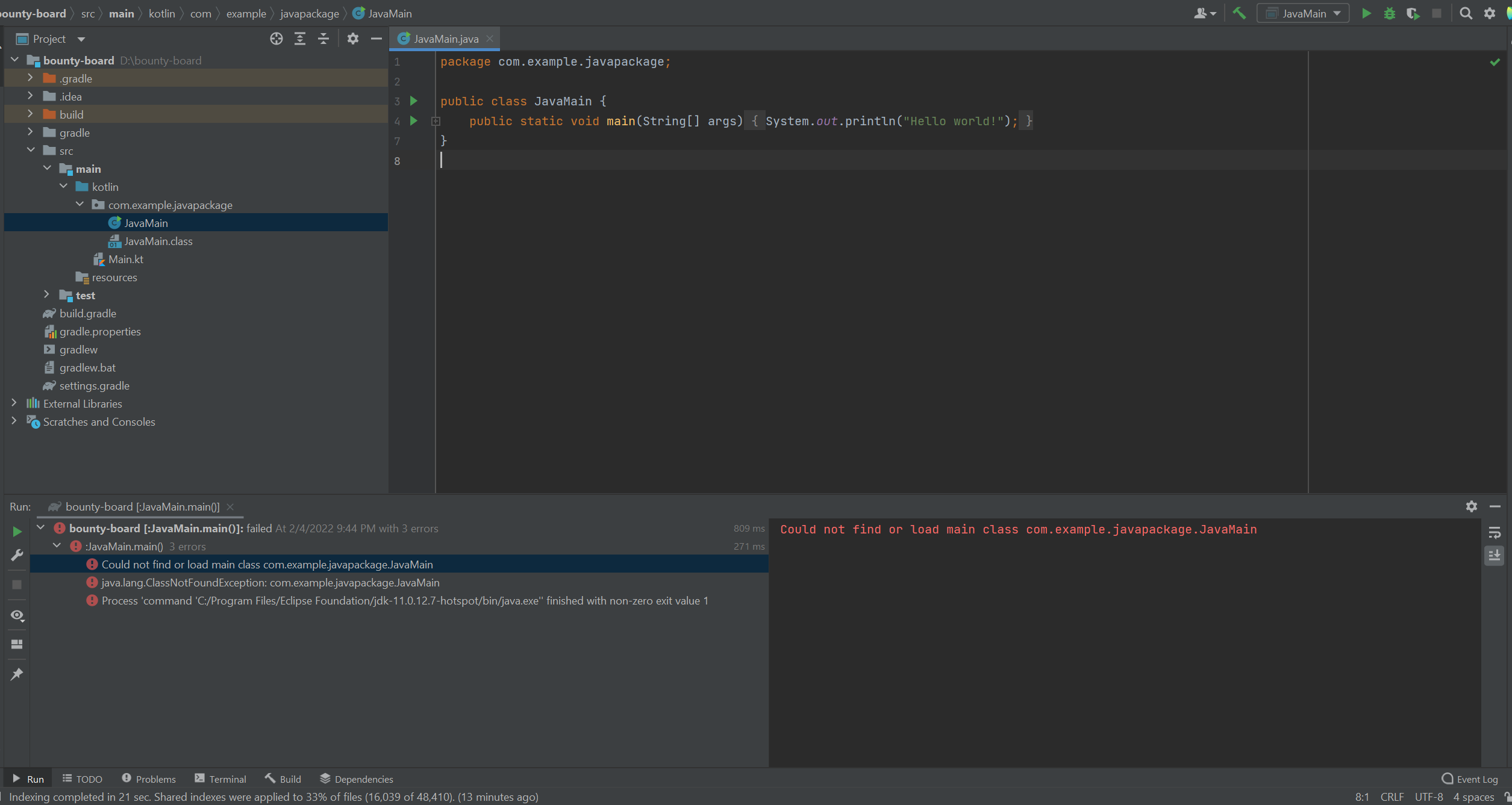Run with coverage shield icon
This screenshot has height=805, width=1512.
point(1413,13)
